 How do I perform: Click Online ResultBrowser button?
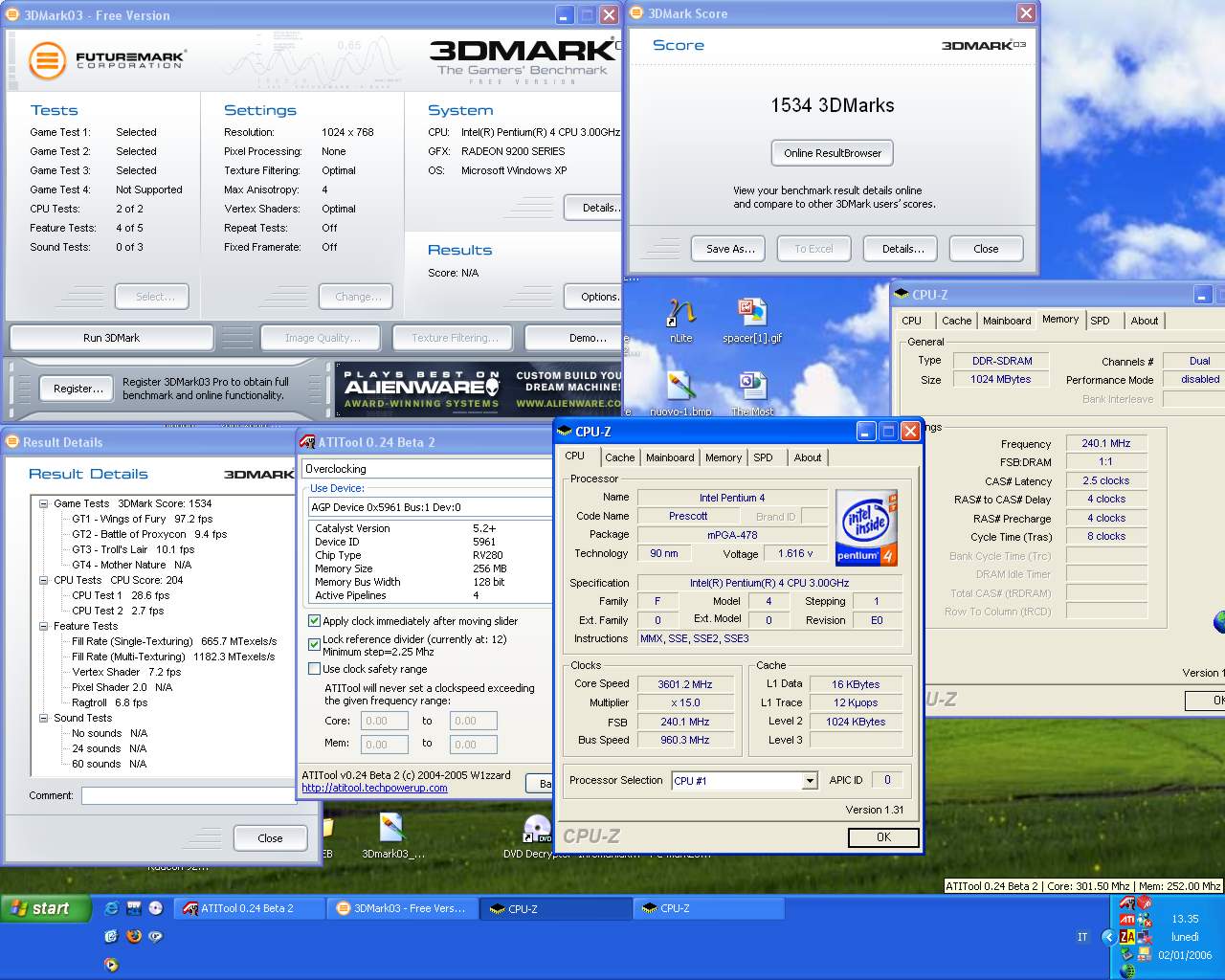pyautogui.click(x=833, y=153)
